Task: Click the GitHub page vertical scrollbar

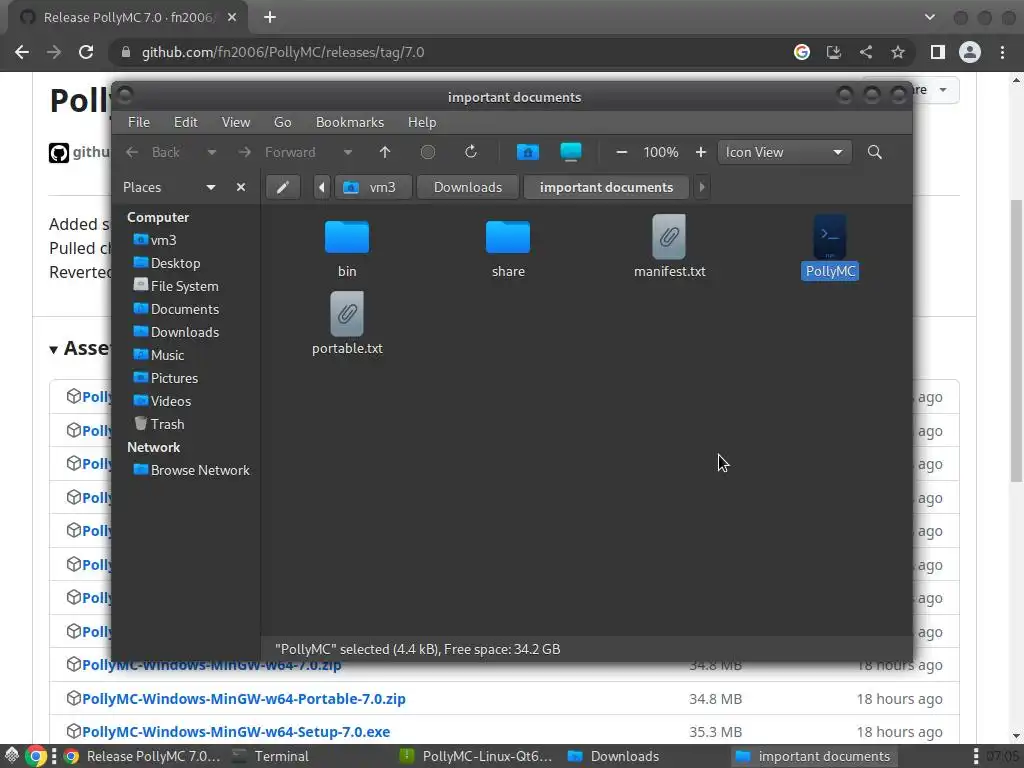Action: pyautogui.click(x=1016, y=340)
